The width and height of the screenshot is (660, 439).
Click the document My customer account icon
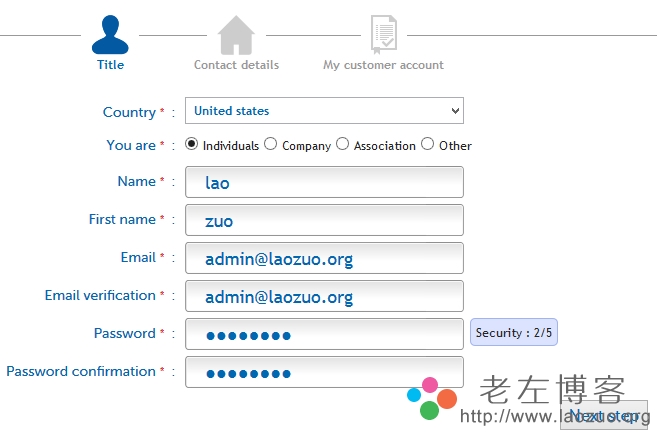coord(383,35)
